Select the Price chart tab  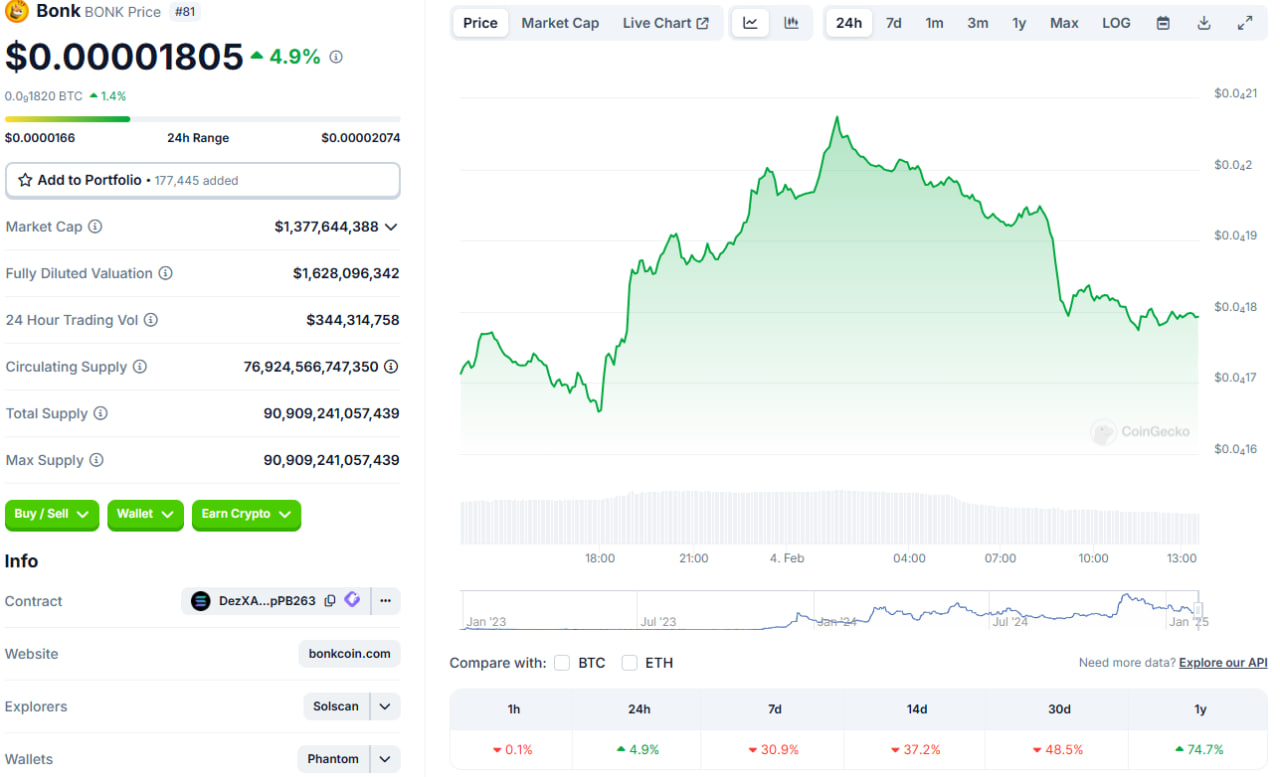point(480,23)
